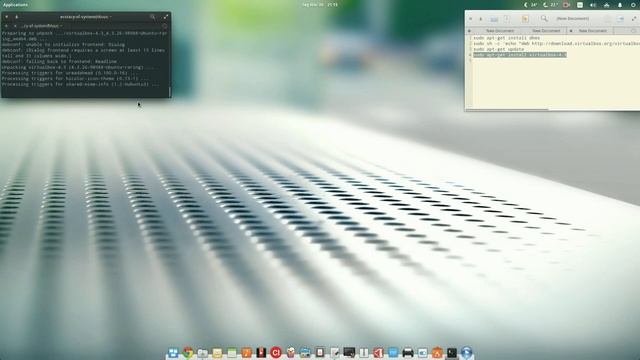Click the highlighted 'install virtualbox' line in editor
Image resolution: width=640 pixels, height=360 pixels.
click(520, 55)
